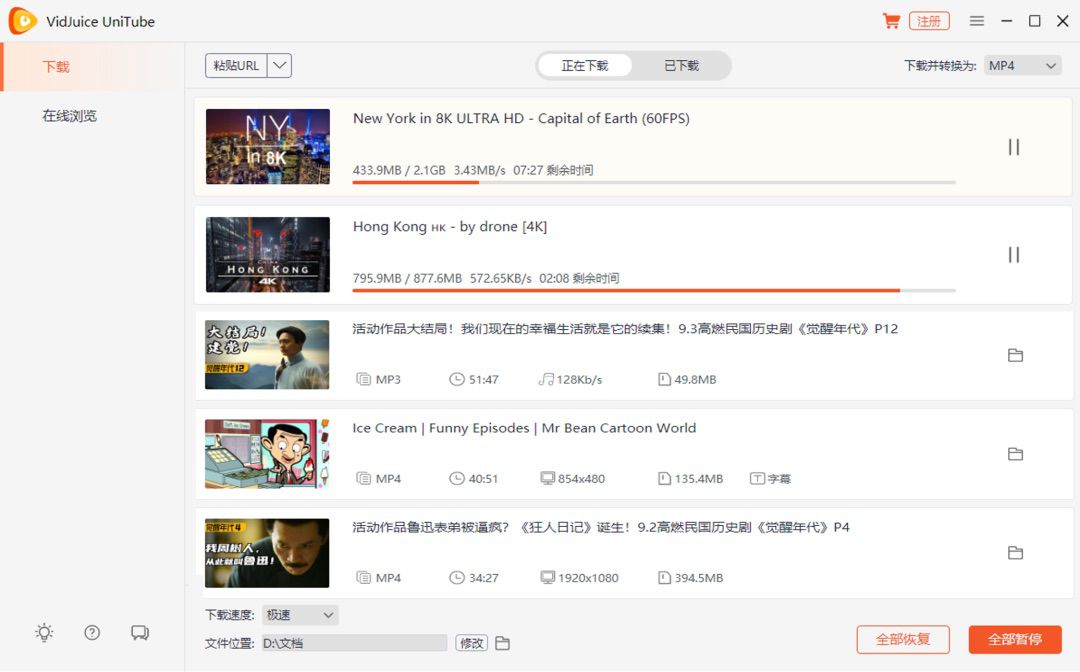Click the 注册 register button
This screenshot has height=672, width=1080.
929,21
